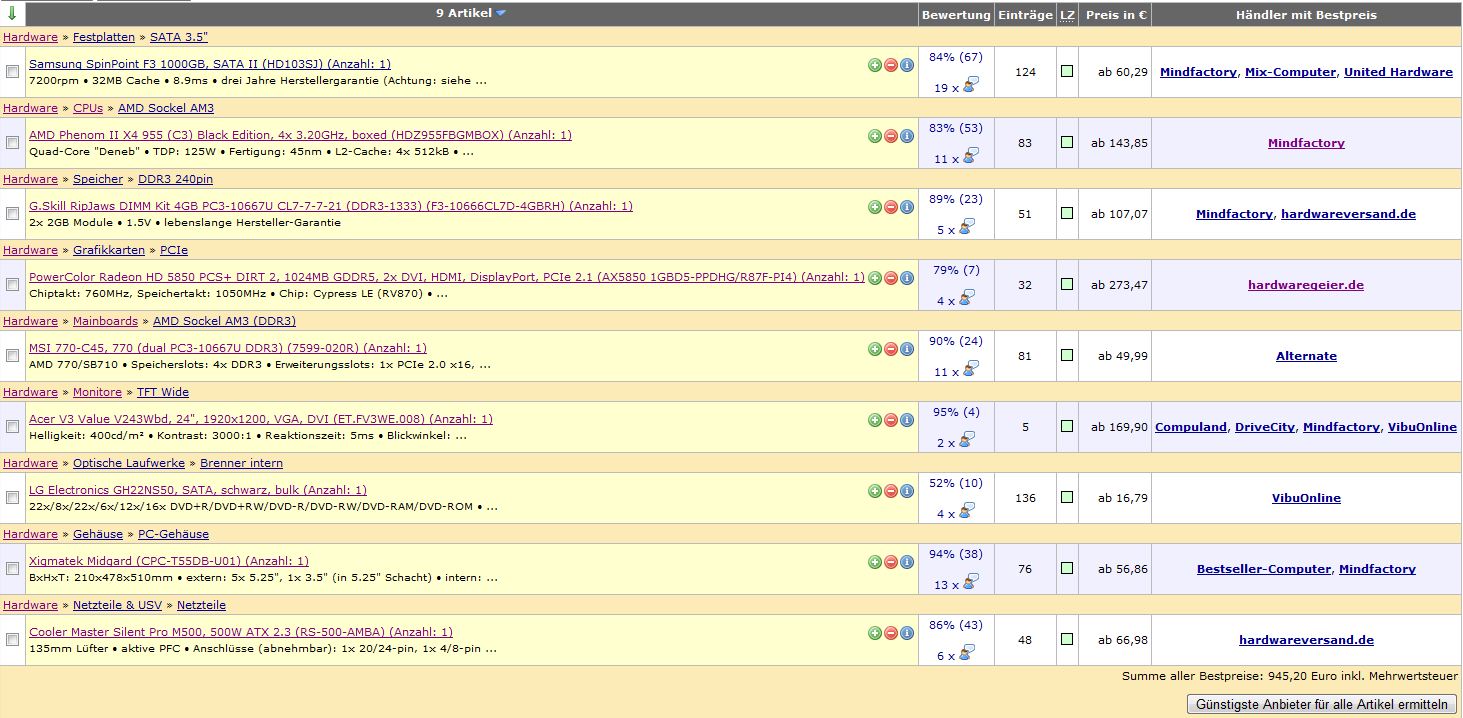Toggle LZ green box for MSI 770-C45 row

[x=1067, y=356]
